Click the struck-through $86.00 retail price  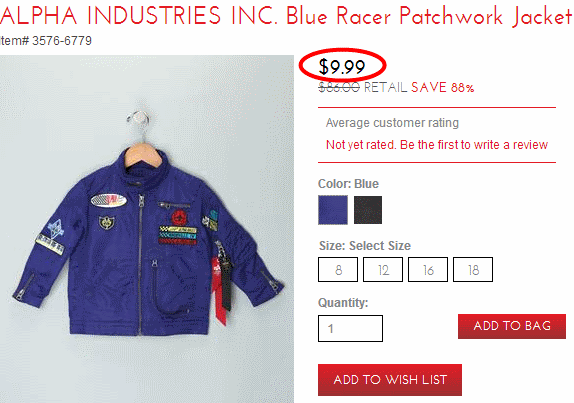pyautogui.click(x=339, y=87)
